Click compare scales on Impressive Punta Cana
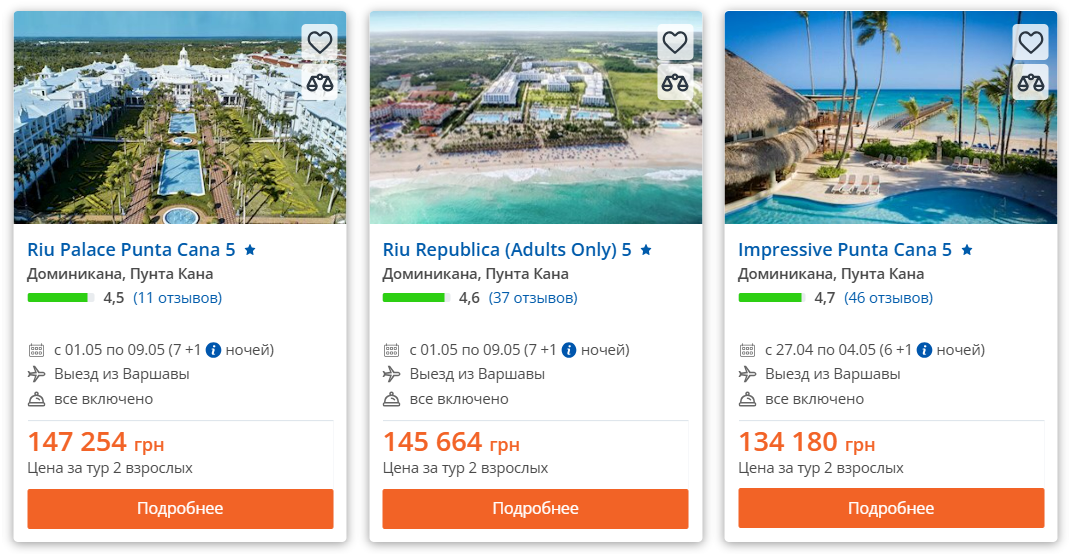The height and width of the screenshot is (556, 1075). [x=1030, y=82]
